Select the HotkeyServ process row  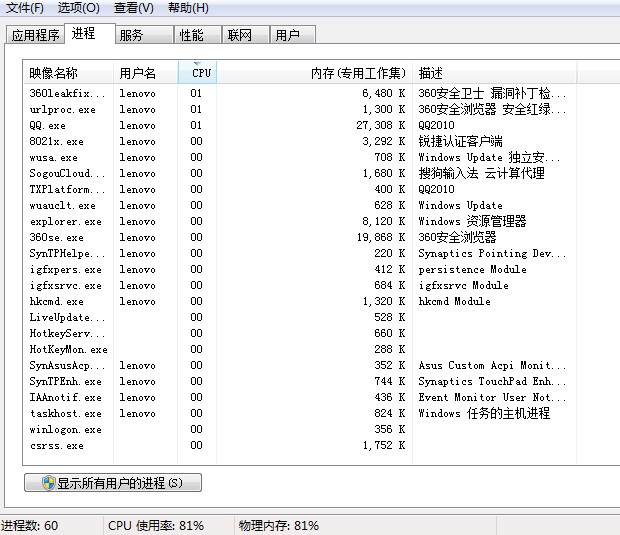tap(299, 333)
